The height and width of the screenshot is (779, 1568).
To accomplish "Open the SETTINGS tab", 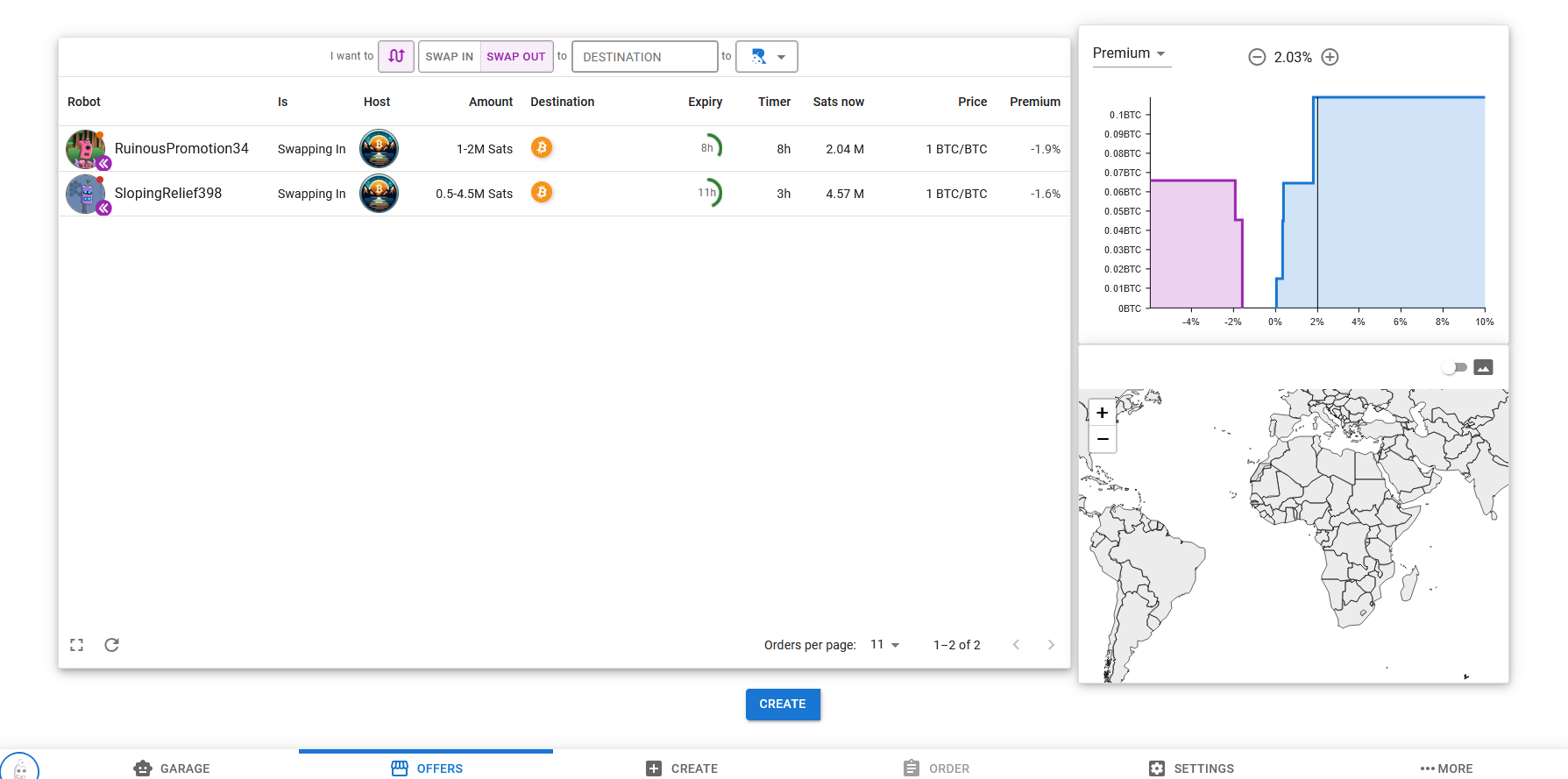I will point(1191,768).
